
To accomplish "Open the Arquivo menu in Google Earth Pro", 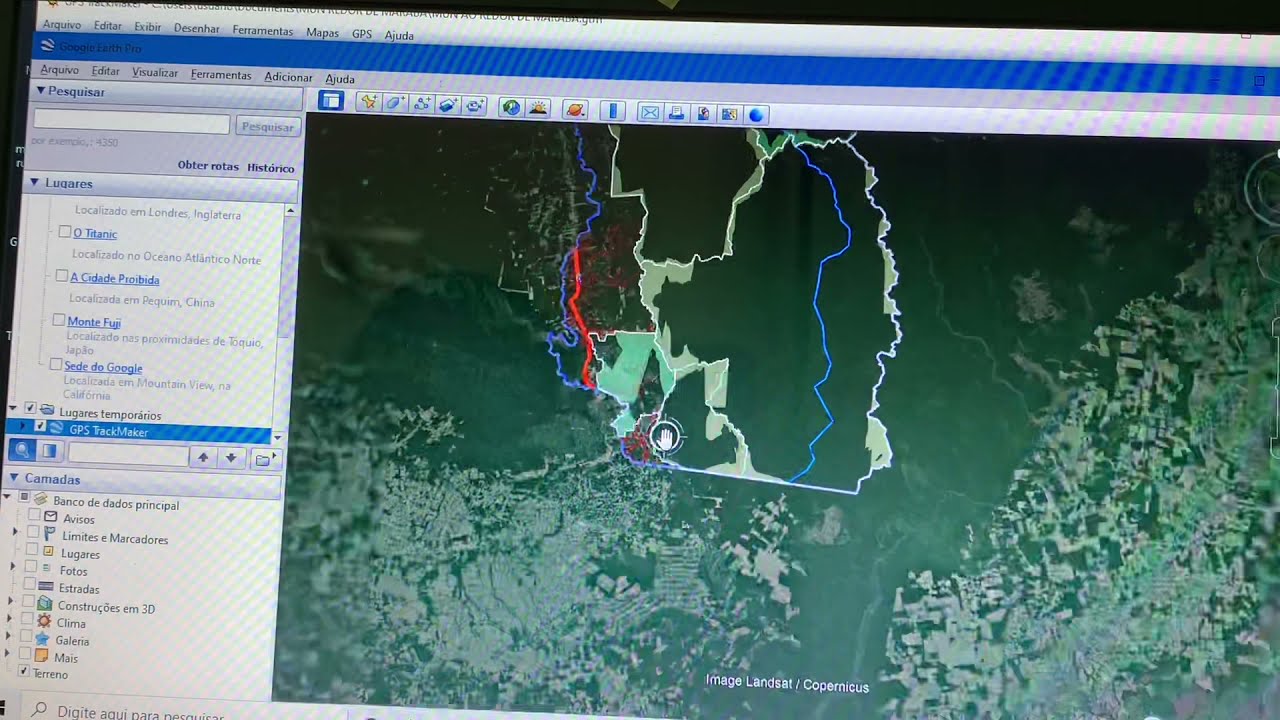I will click(59, 70).
